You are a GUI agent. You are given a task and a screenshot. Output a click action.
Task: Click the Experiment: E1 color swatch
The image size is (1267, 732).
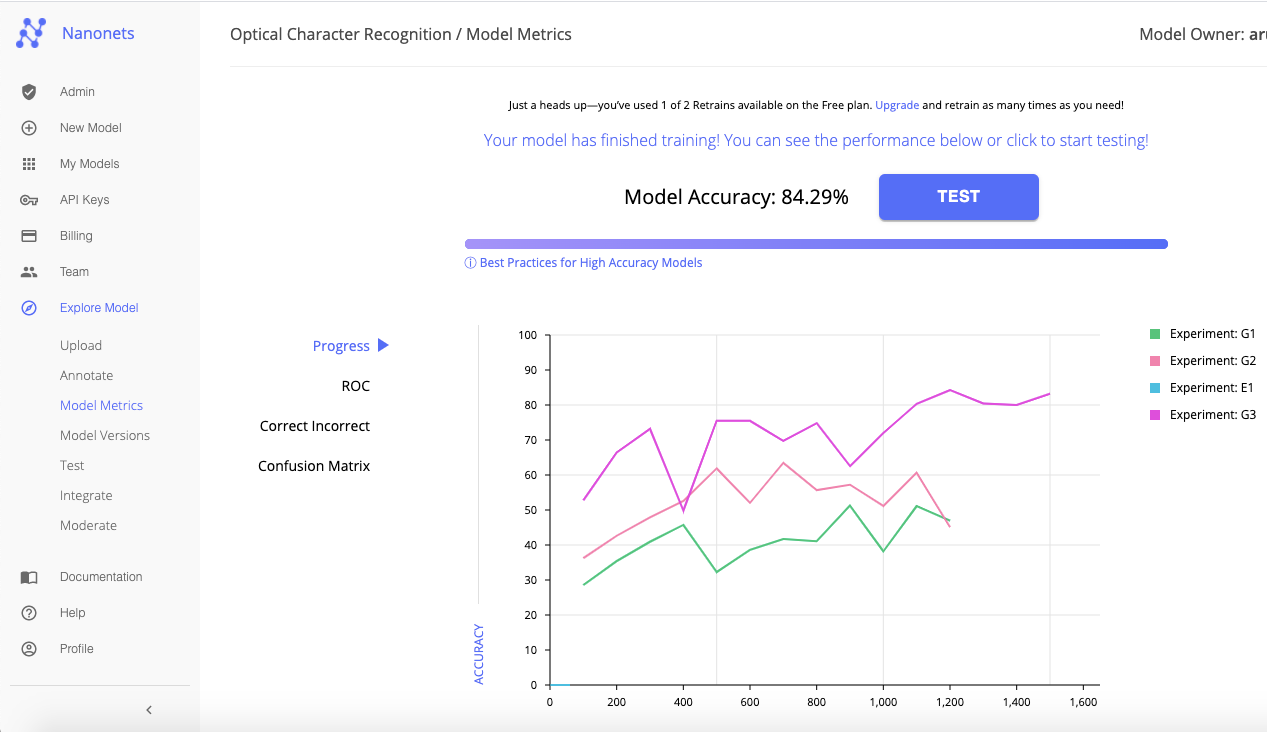tap(1155, 388)
